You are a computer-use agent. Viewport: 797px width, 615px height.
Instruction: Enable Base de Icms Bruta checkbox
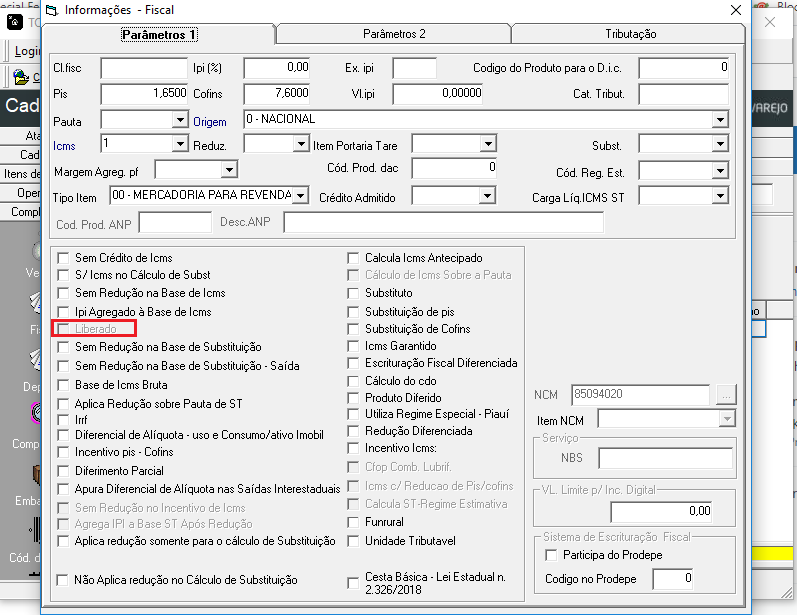point(63,385)
